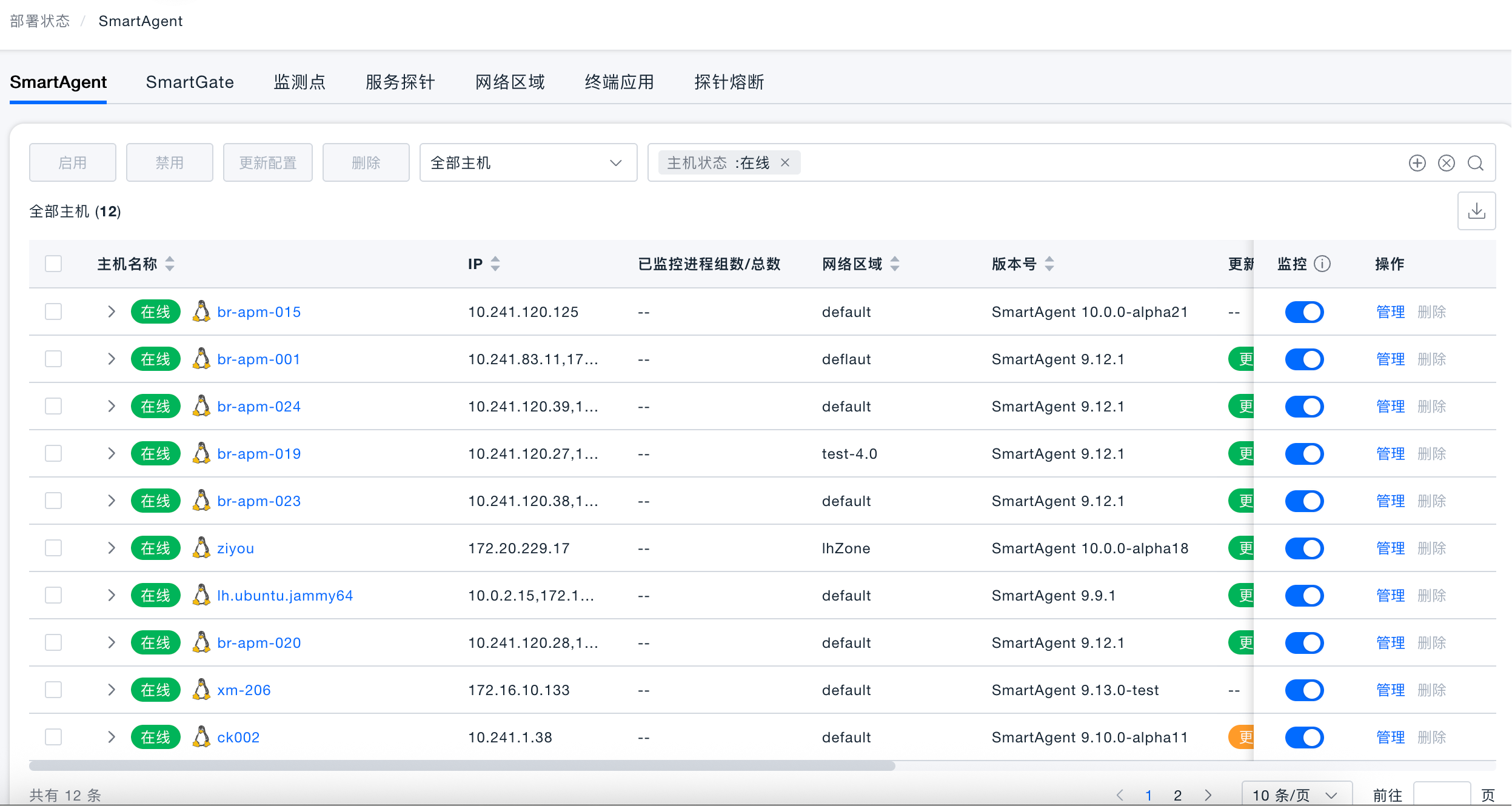The height and width of the screenshot is (806, 1512).
Task: Switch to the 服务探针 tab
Action: [x=400, y=82]
